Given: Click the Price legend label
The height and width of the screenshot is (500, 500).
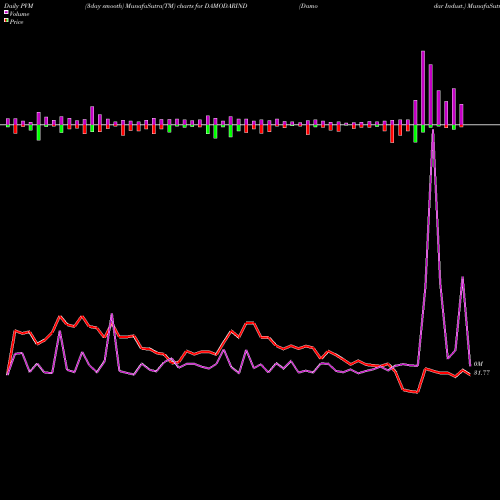Looking at the screenshot, I should coord(16,22).
